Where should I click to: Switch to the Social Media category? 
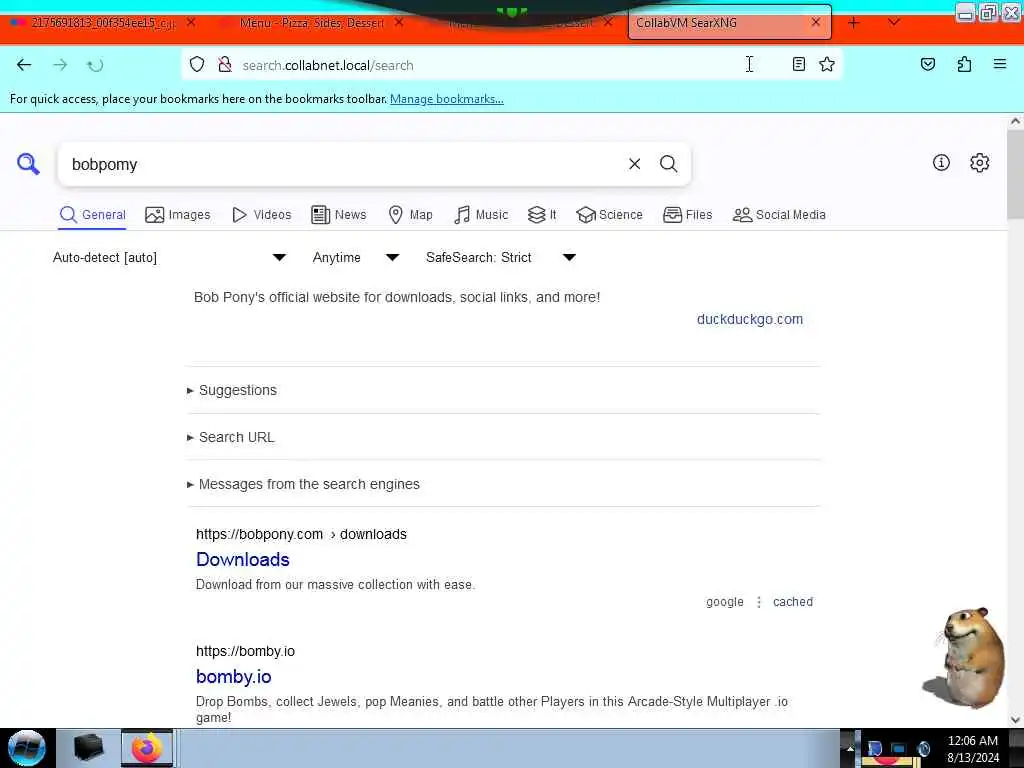point(779,215)
